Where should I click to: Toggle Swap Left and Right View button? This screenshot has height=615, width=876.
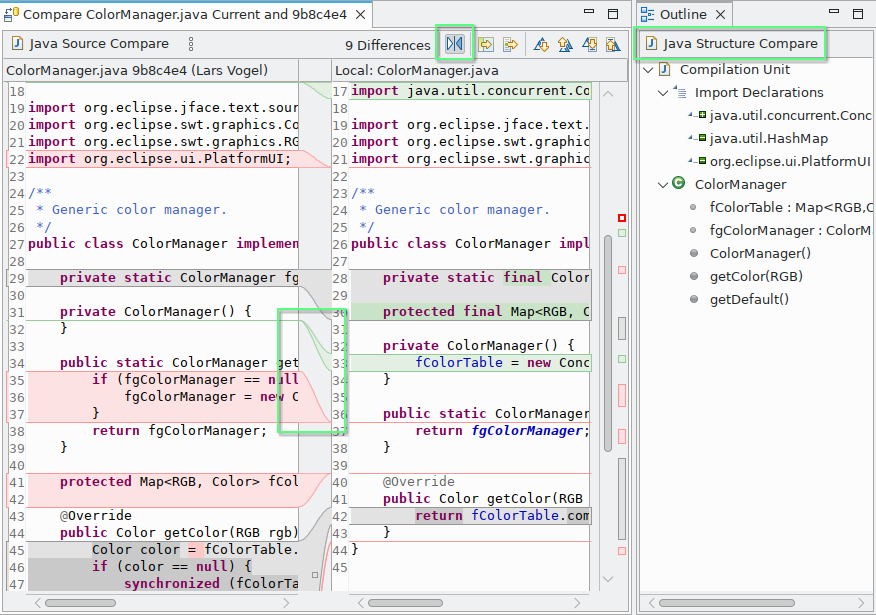454,43
